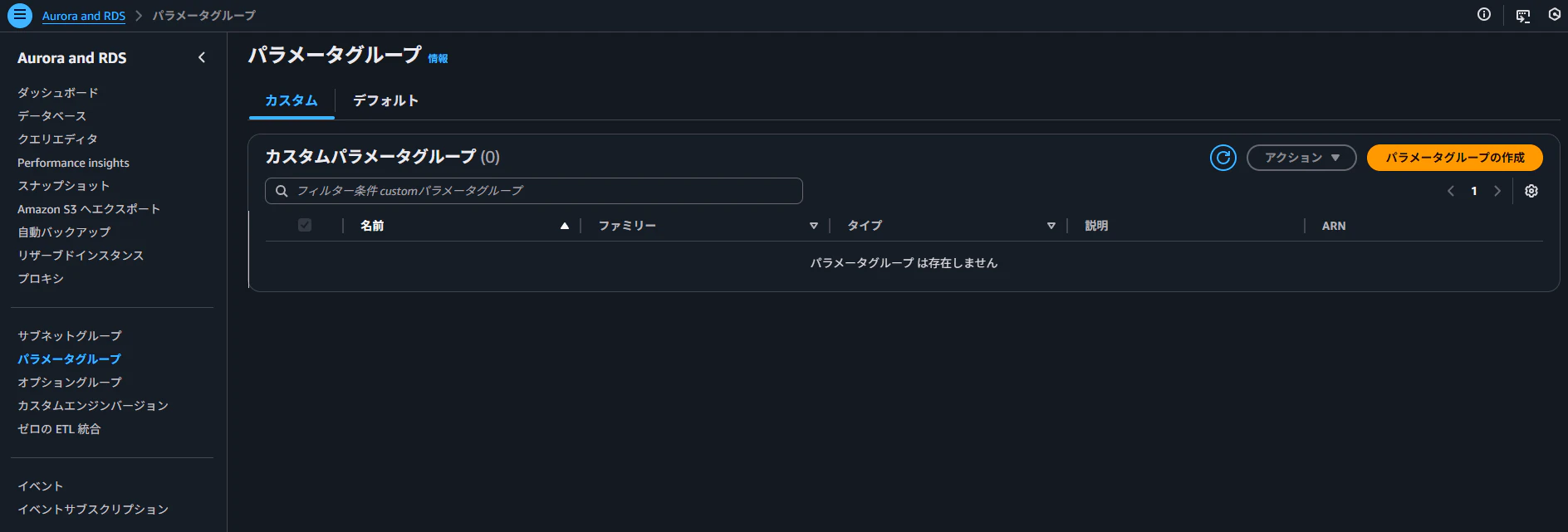The height and width of the screenshot is (532, 1568).
Task: Open the info circle icon in header
Action: [x=1484, y=14]
